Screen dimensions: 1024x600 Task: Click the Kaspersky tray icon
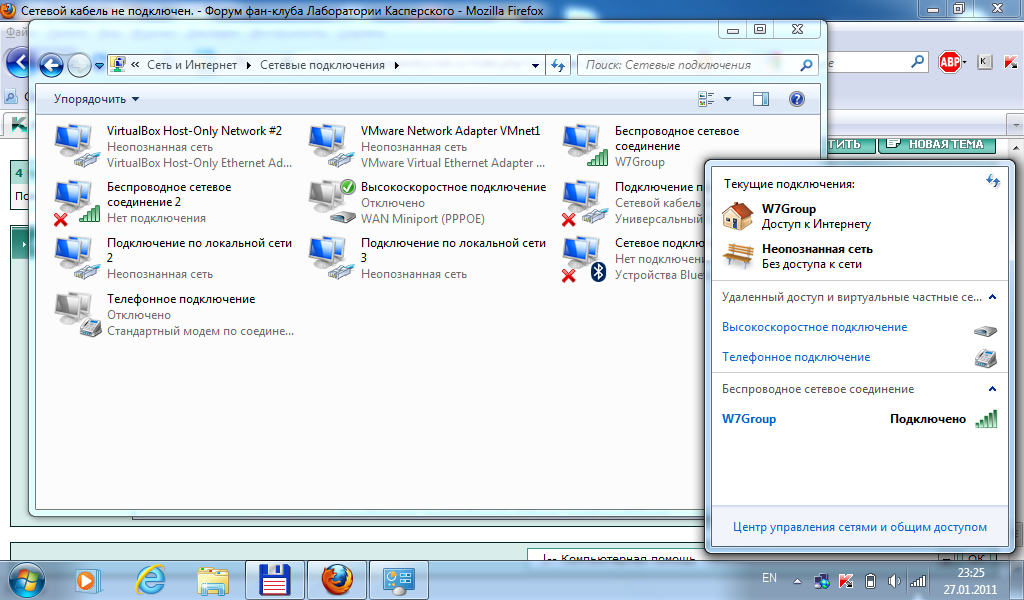coord(846,580)
